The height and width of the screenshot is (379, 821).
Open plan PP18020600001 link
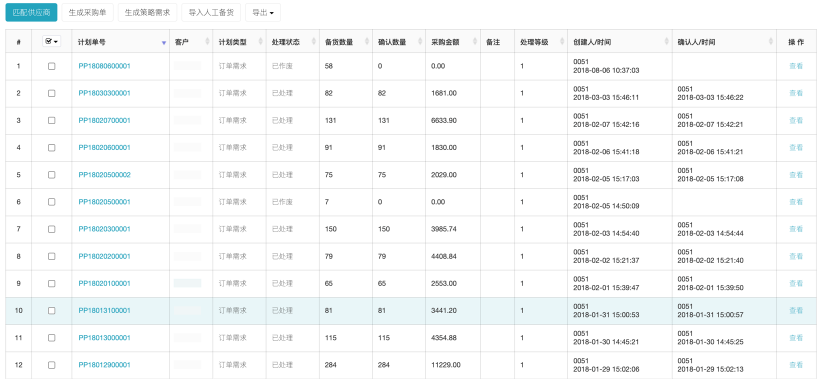(104, 148)
